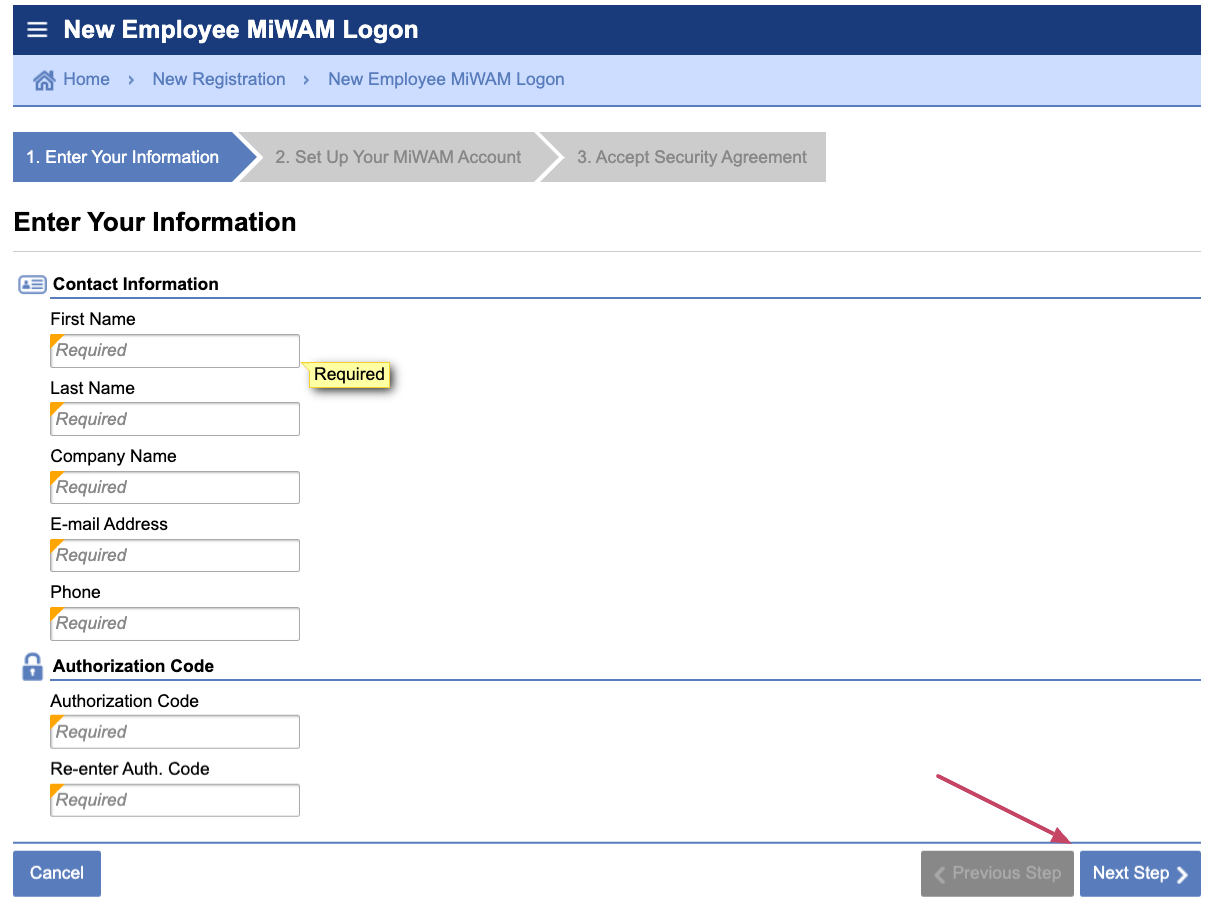Click the Previous Step button
This screenshot has width=1218, height=920.
click(x=997, y=873)
